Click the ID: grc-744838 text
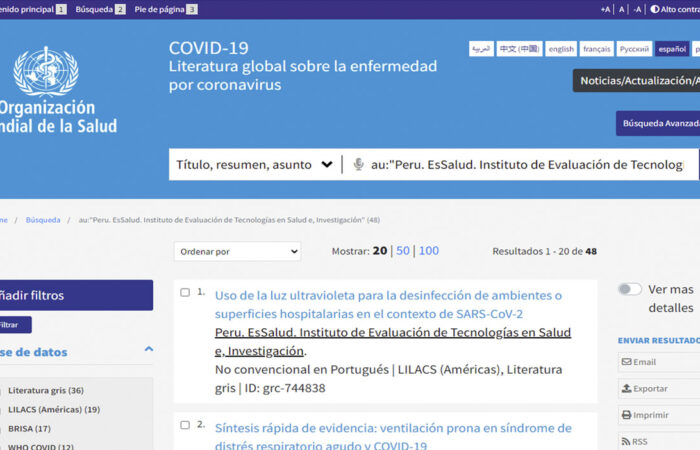700x450 pixels. [x=285, y=388]
